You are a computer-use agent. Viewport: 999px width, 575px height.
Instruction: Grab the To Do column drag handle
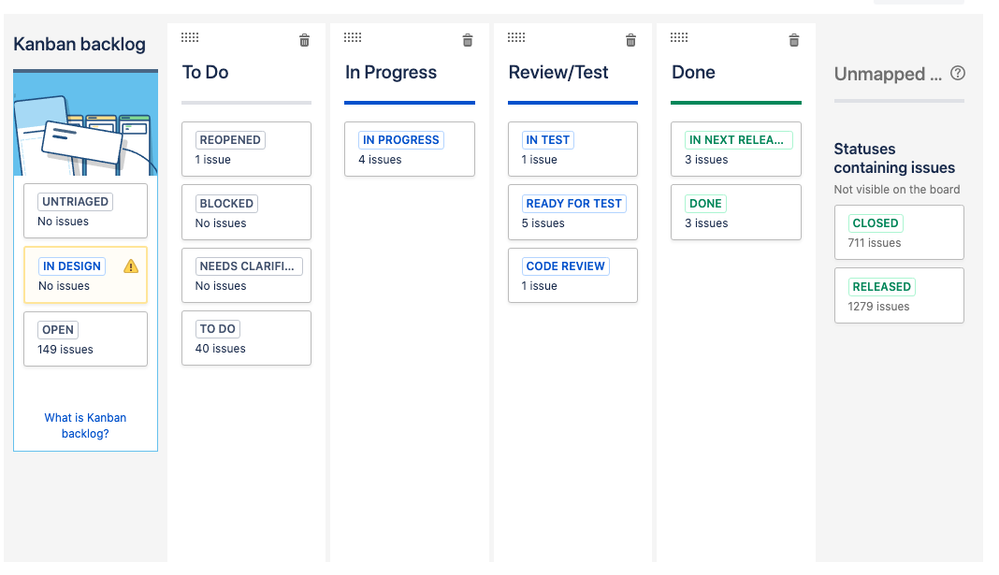(x=190, y=37)
